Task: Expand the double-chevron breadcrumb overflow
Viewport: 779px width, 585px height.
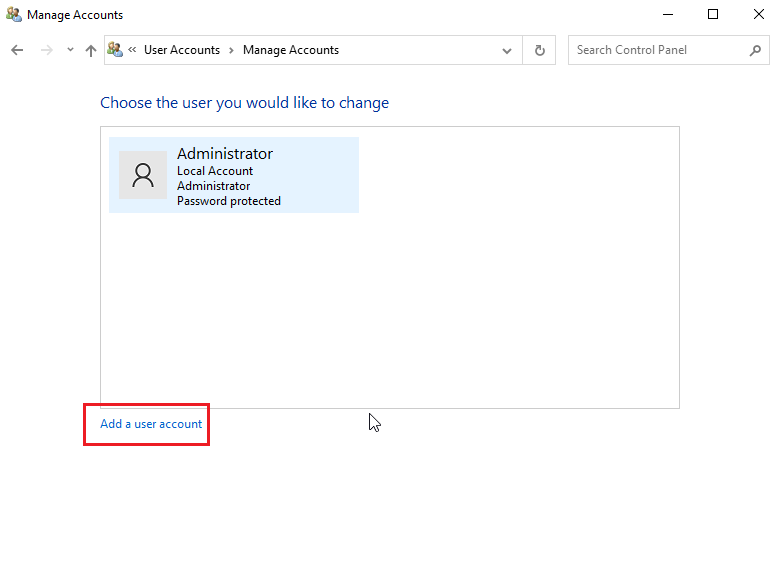Action: click(132, 50)
